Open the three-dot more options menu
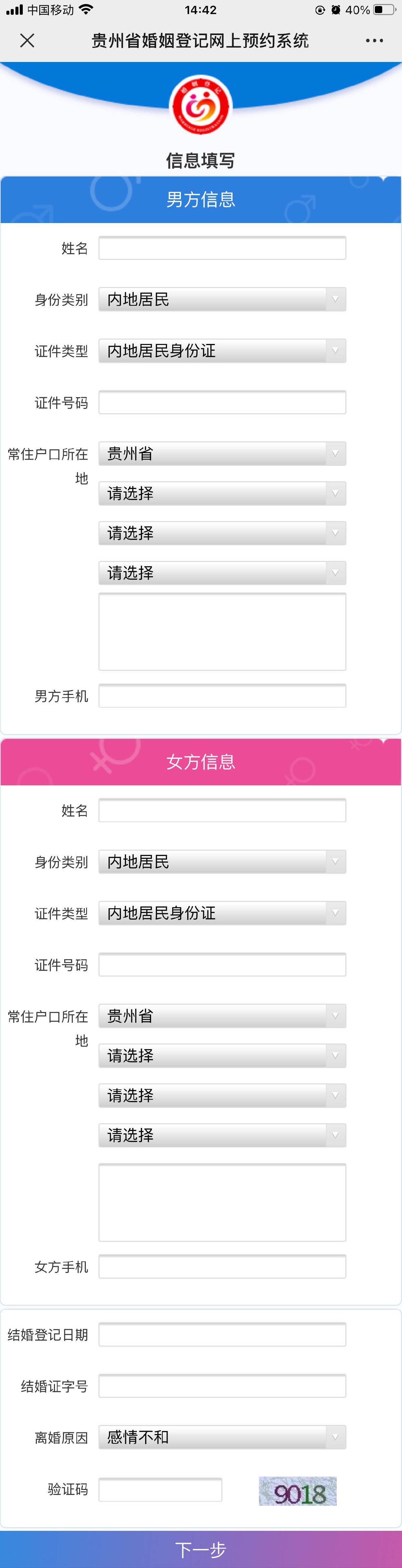Image resolution: width=402 pixels, height=1568 pixels. coord(374,41)
